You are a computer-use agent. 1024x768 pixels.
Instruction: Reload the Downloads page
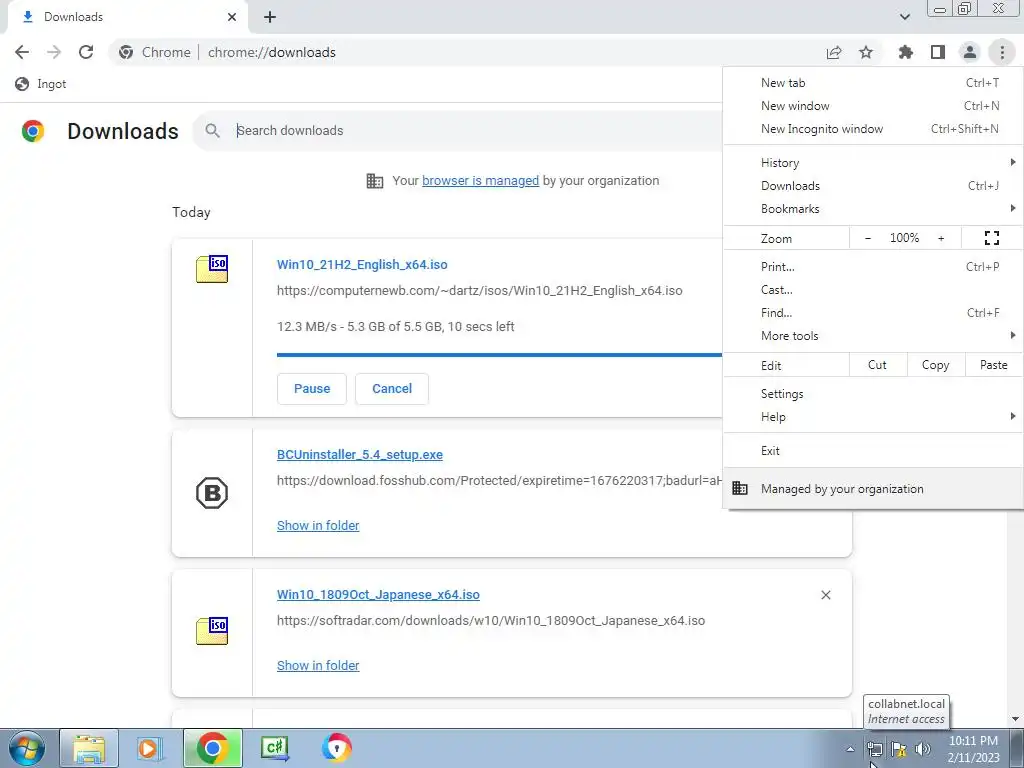tap(86, 52)
